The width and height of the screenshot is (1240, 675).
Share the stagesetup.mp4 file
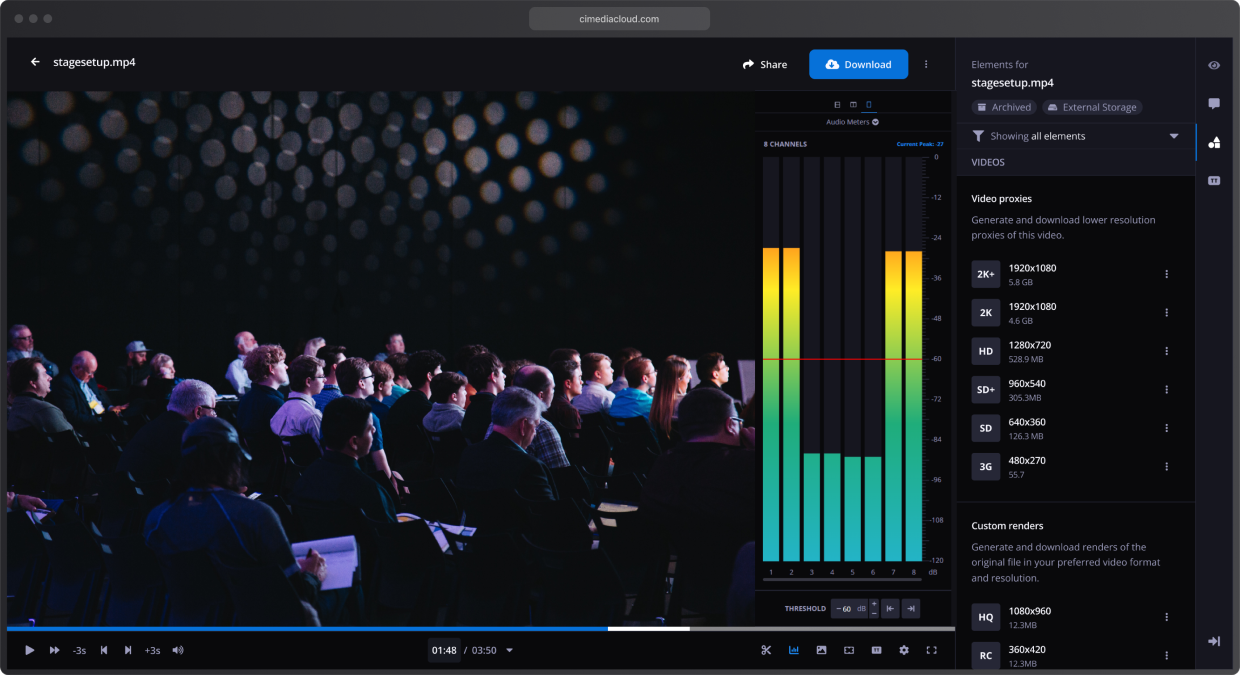click(764, 64)
